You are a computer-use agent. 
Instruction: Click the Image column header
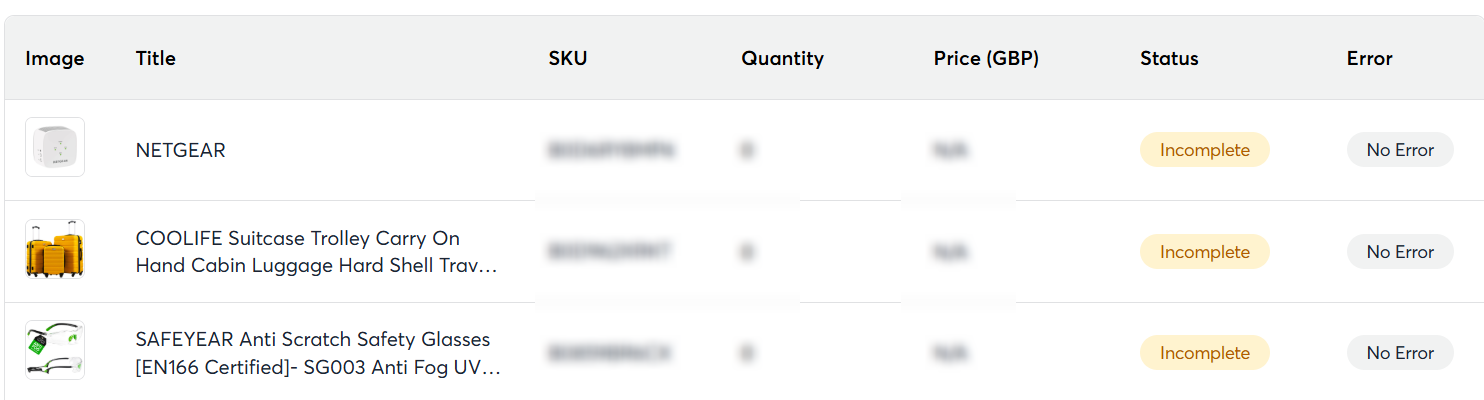point(55,58)
